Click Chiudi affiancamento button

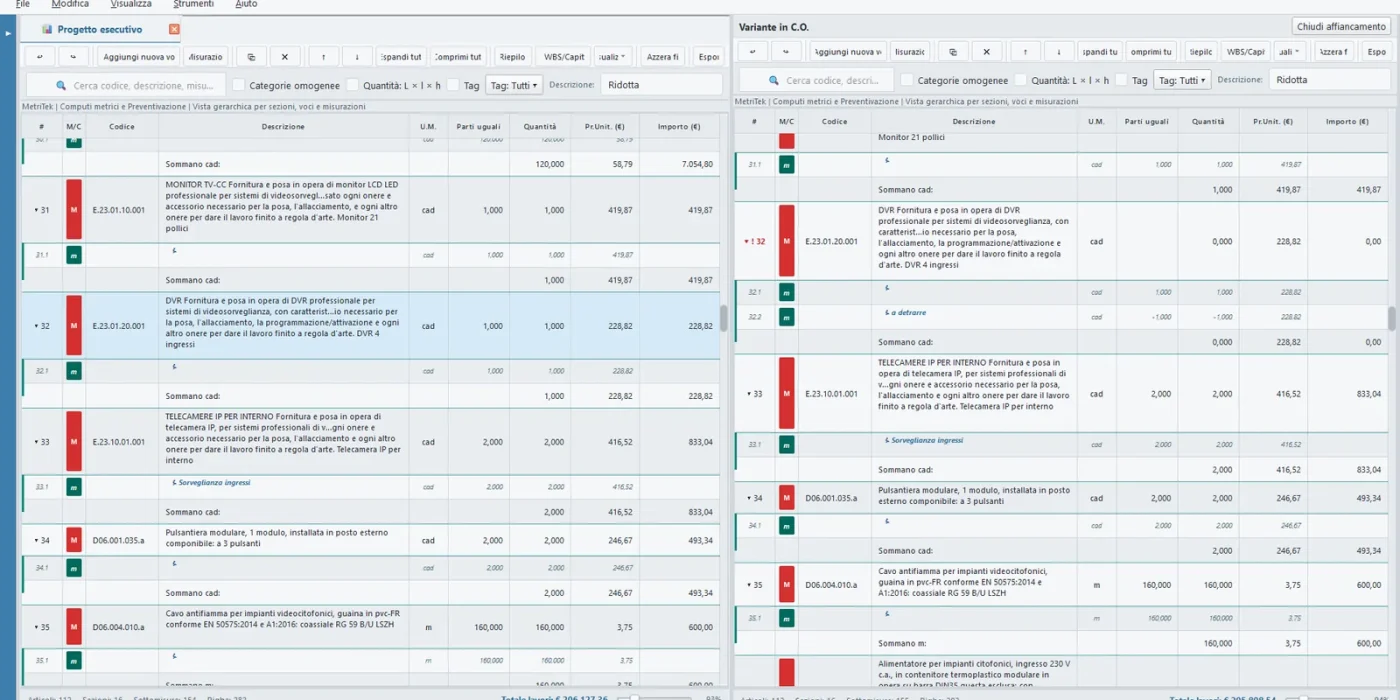(x=1341, y=27)
